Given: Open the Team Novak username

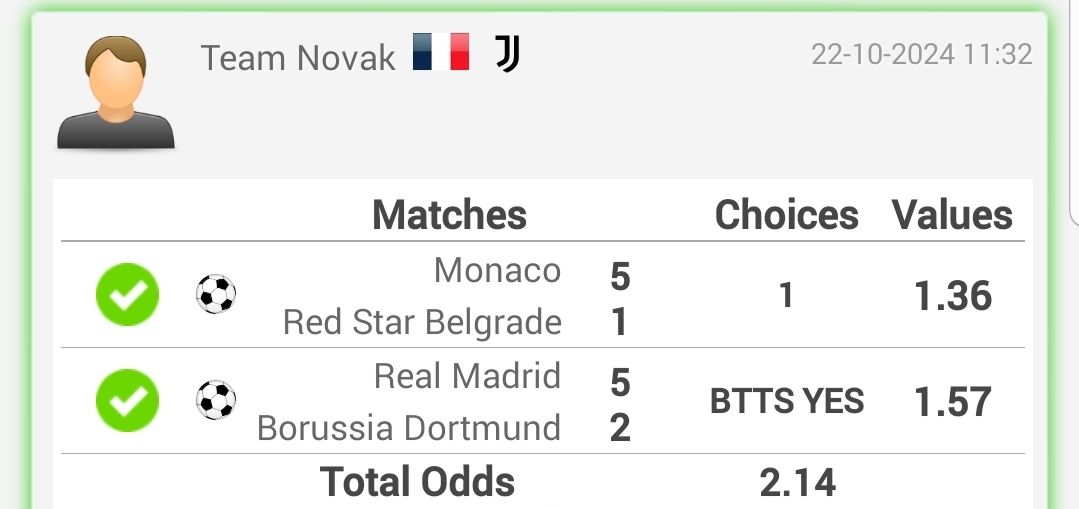Looking at the screenshot, I should (298, 58).
